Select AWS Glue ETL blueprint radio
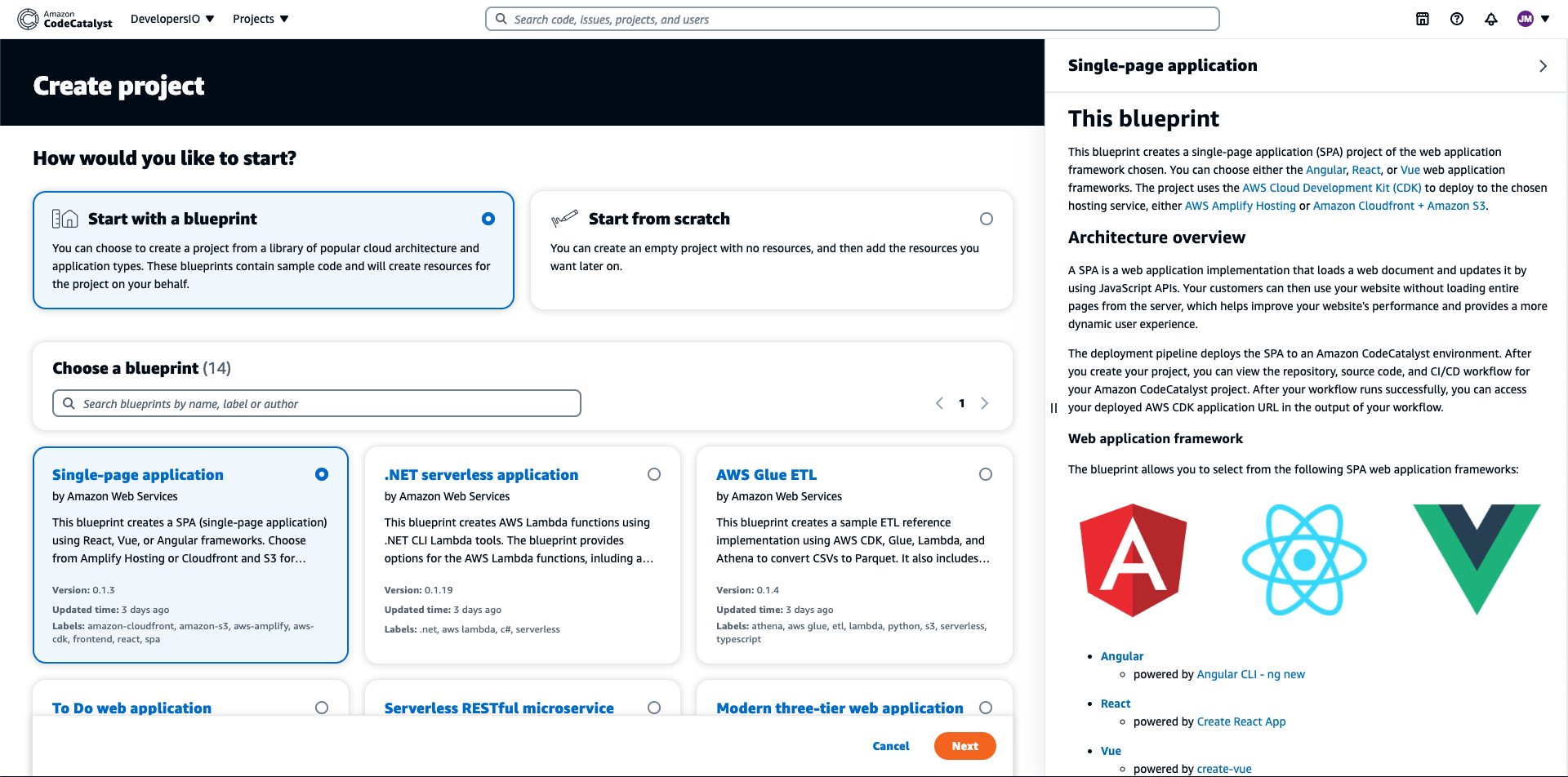 pos(986,474)
